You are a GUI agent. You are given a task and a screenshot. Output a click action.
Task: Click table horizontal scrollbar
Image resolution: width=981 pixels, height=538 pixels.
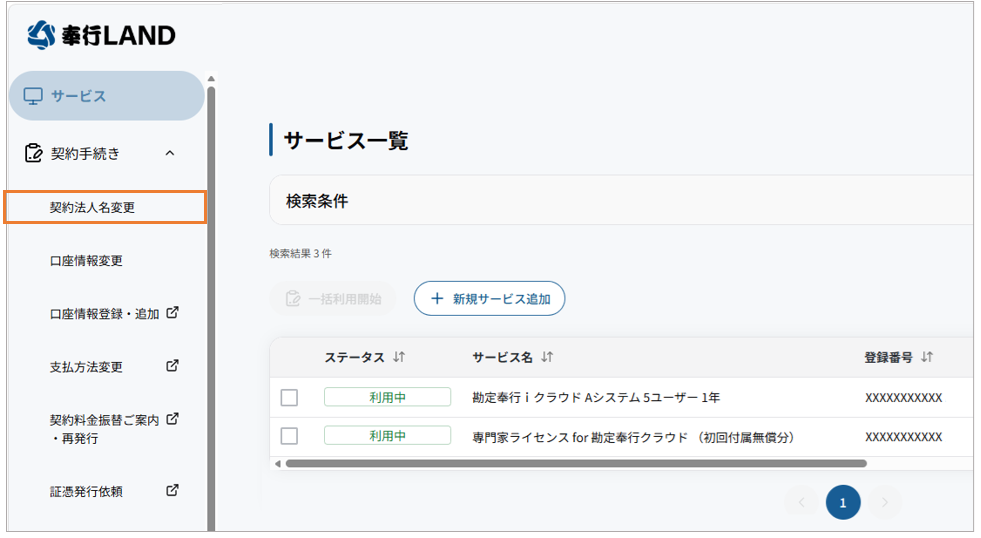tap(576, 464)
